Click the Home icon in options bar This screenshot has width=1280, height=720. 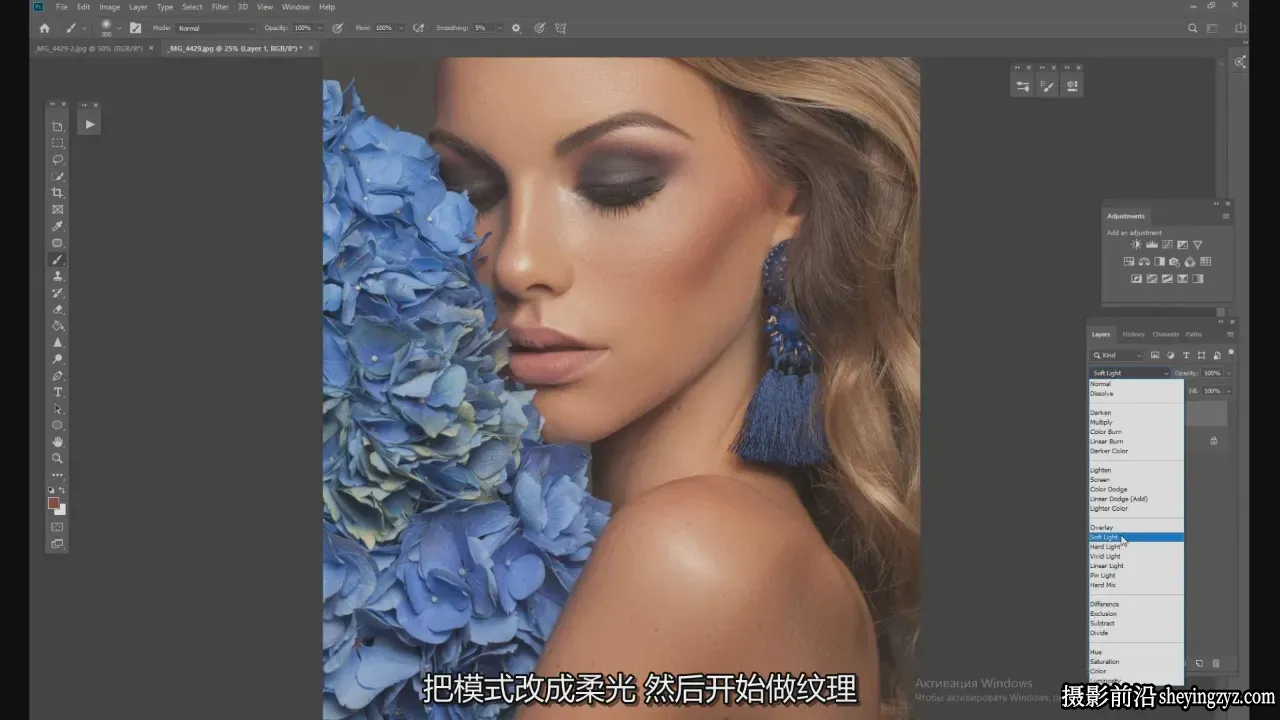[x=44, y=28]
